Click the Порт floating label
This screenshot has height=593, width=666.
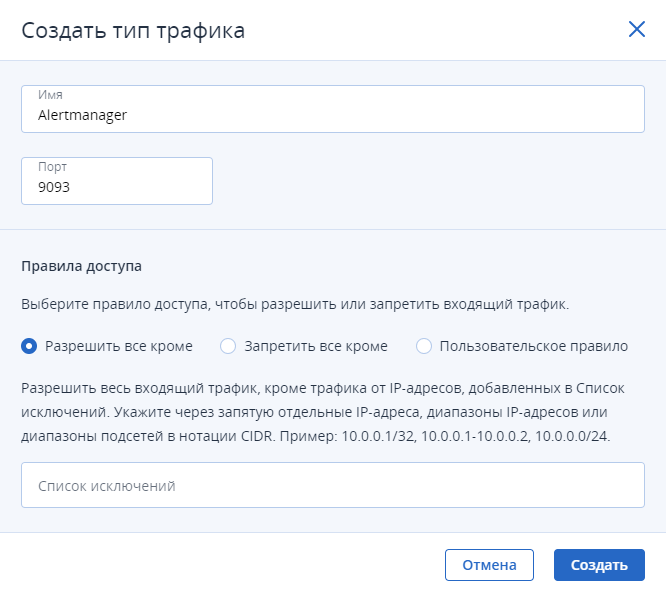pyautogui.click(x=52, y=167)
